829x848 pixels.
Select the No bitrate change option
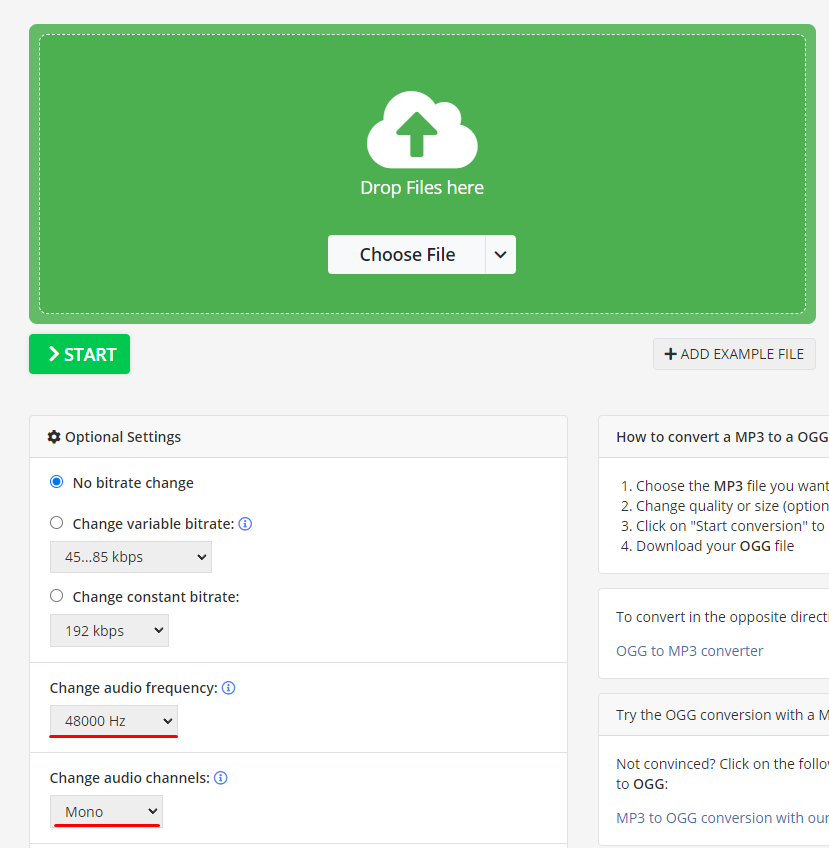56,481
